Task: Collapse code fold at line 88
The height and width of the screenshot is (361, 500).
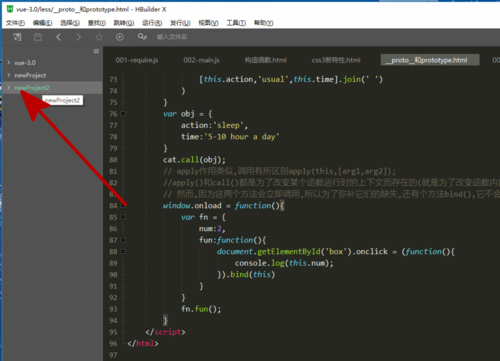Action: 123,251
